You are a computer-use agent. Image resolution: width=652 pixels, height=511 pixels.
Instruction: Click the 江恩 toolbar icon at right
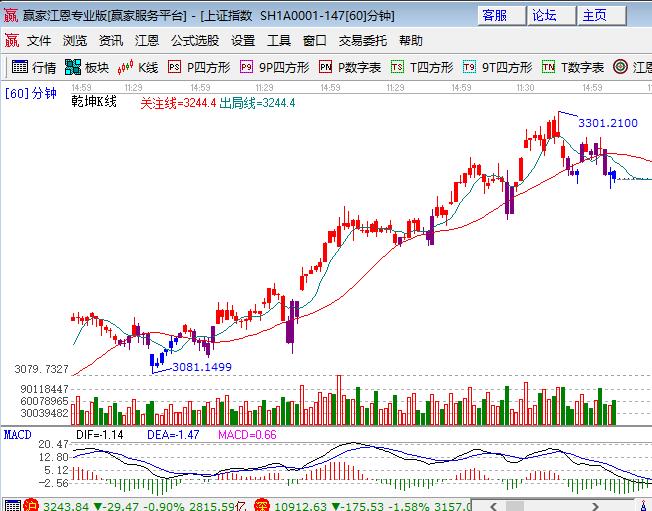[635, 68]
